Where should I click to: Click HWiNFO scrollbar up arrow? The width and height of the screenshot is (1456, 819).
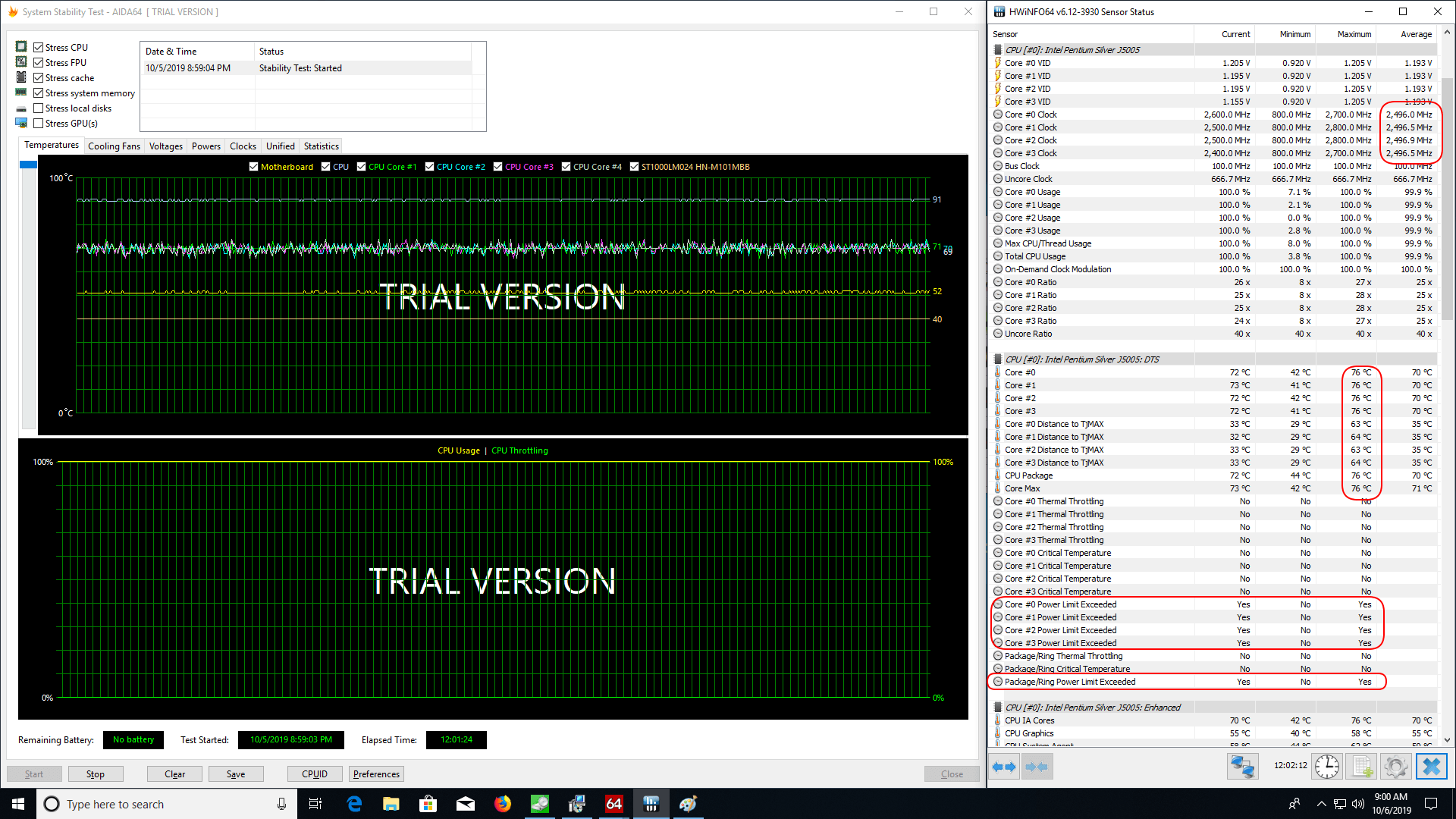(x=1447, y=33)
